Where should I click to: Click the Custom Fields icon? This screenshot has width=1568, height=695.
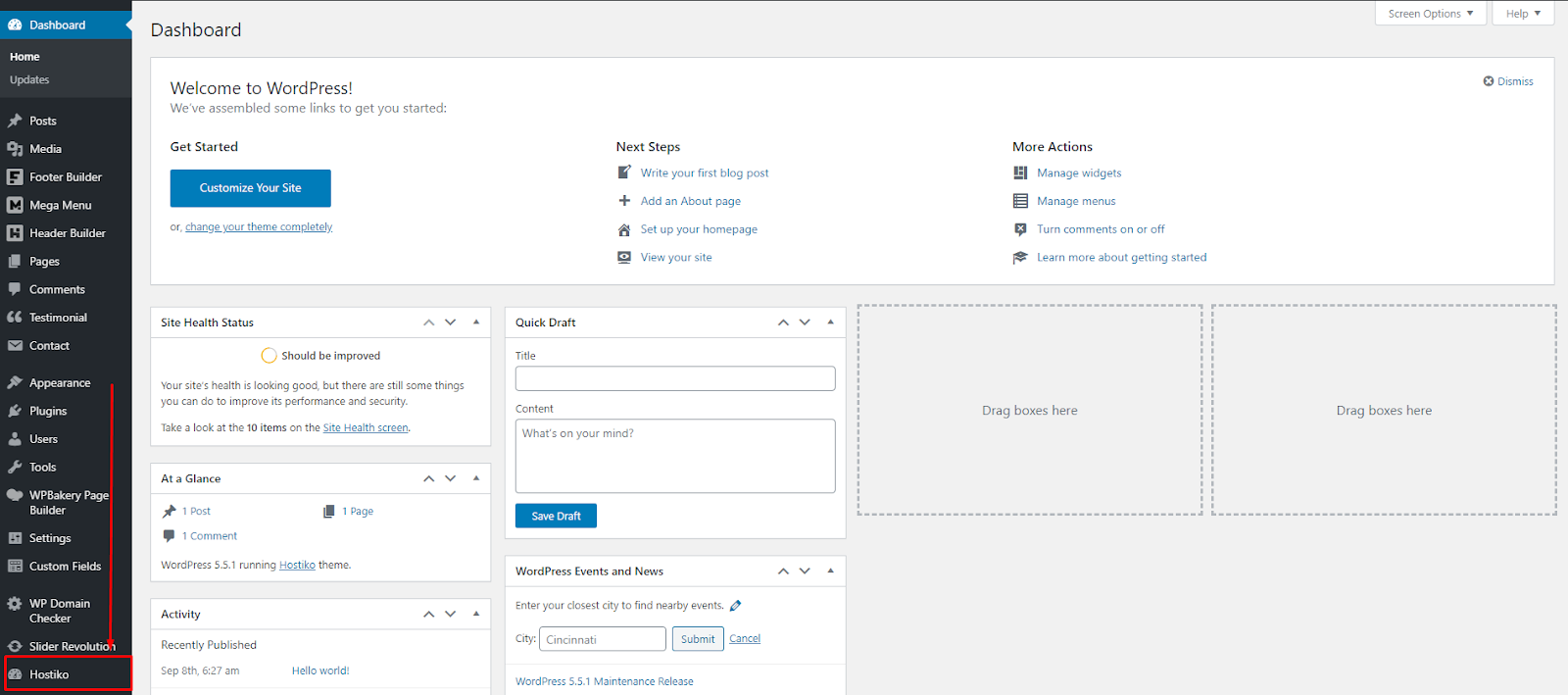tap(15, 567)
